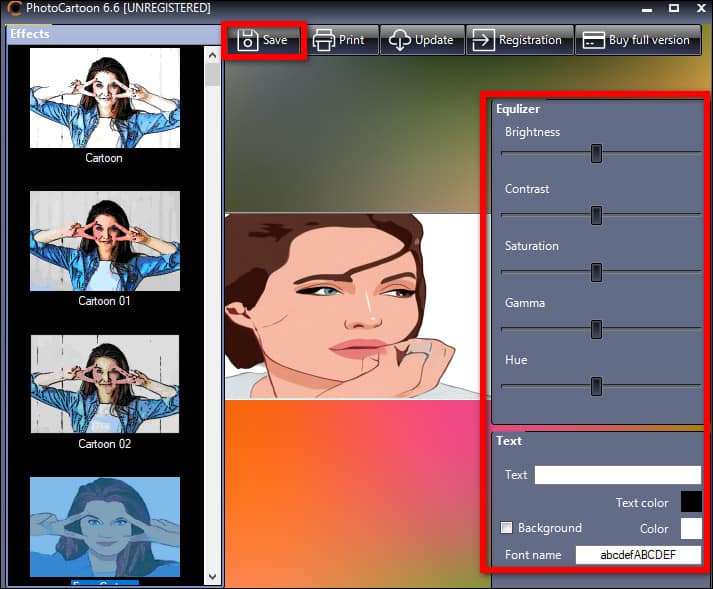
Task: Click the Gamma slider handle
Action: pos(596,330)
